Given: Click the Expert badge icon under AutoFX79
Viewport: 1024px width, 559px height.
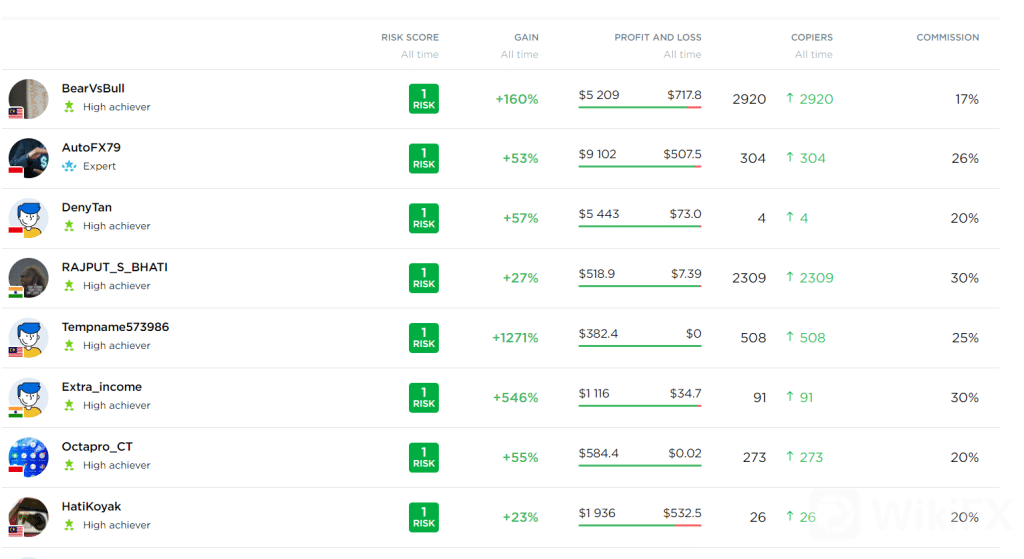Looking at the screenshot, I should coord(69,166).
